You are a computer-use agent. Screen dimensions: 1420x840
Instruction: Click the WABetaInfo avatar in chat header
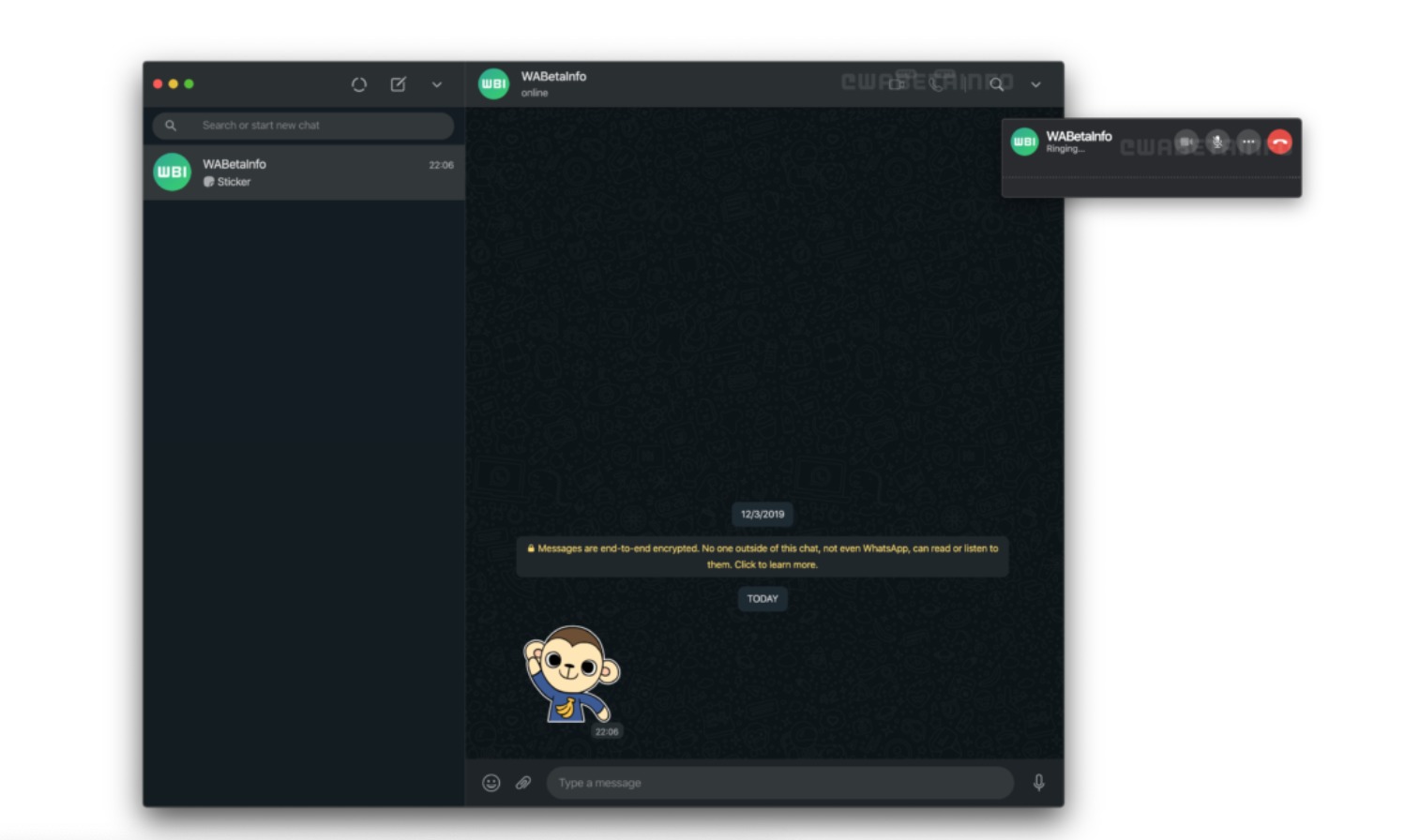click(493, 83)
